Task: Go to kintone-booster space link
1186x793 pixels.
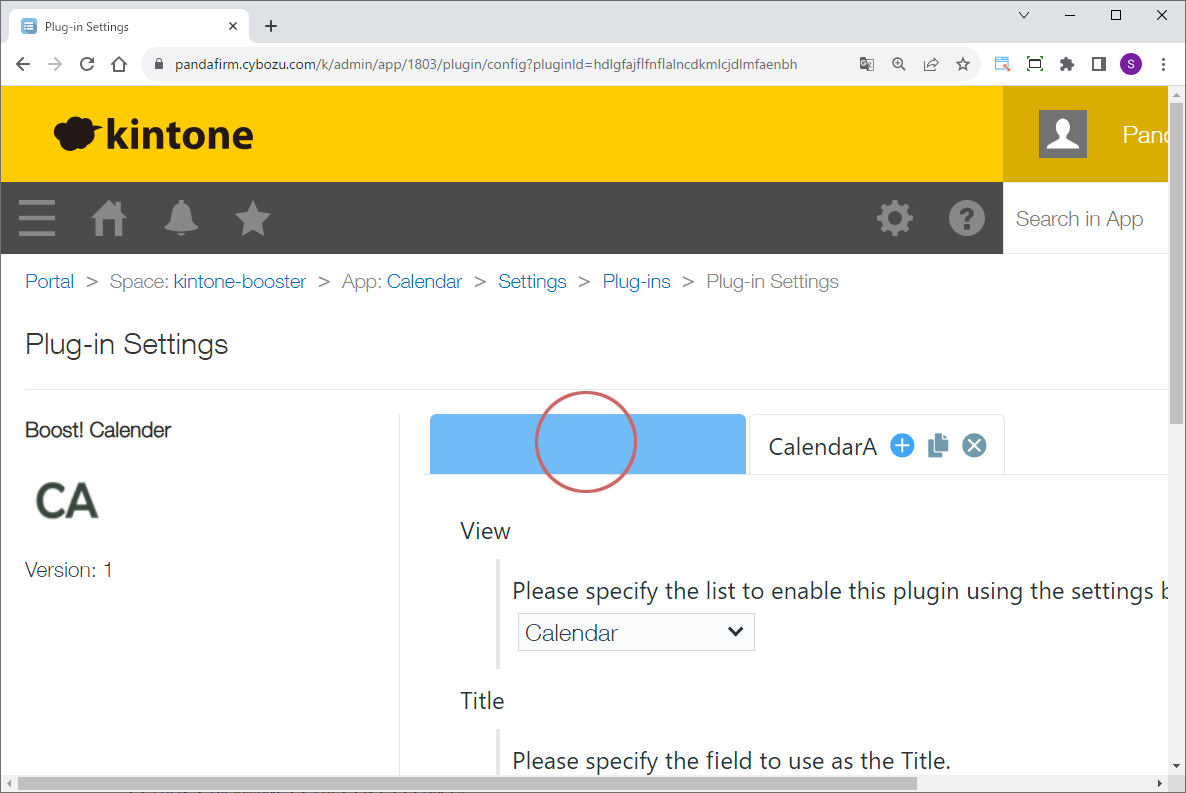Action: pyautogui.click(x=240, y=282)
